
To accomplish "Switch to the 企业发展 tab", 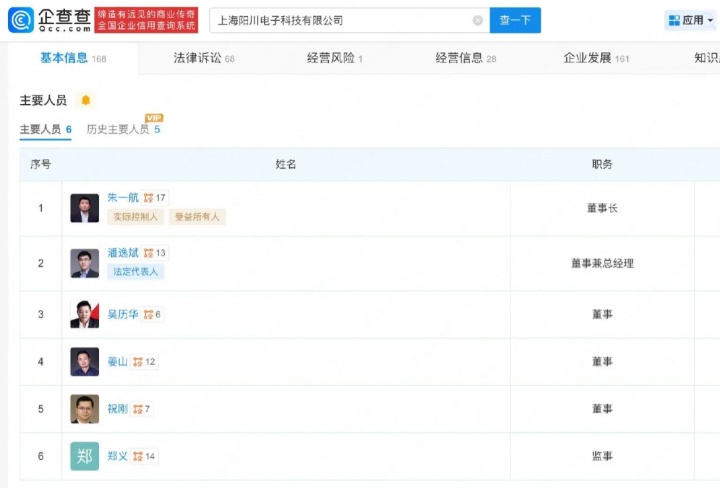I will tap(596, 58).
